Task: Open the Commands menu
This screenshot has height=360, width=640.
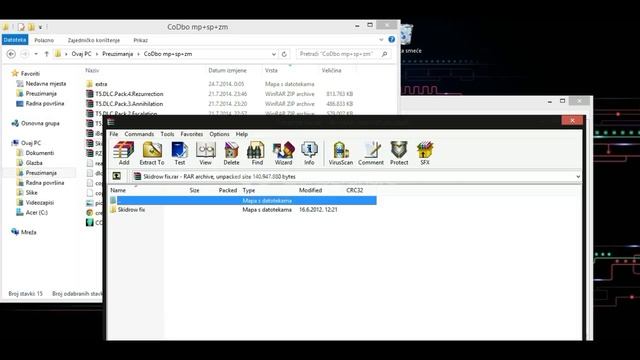Action: [x=139, y=134]
